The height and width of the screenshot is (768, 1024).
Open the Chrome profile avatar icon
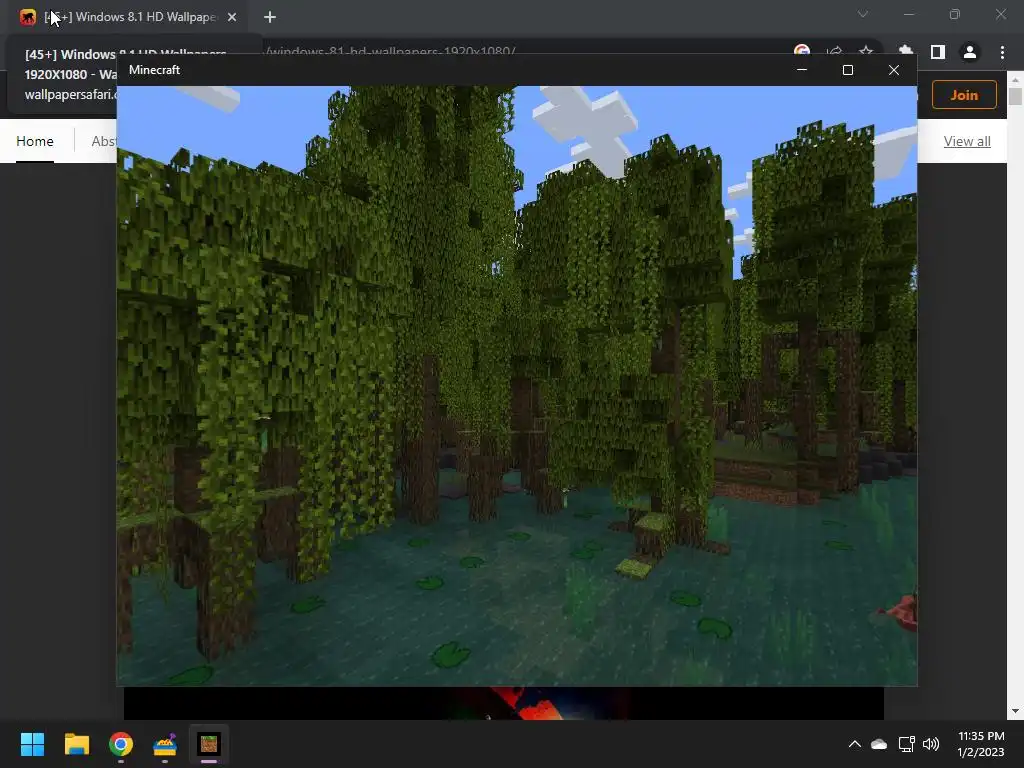(x=969, y=52)
